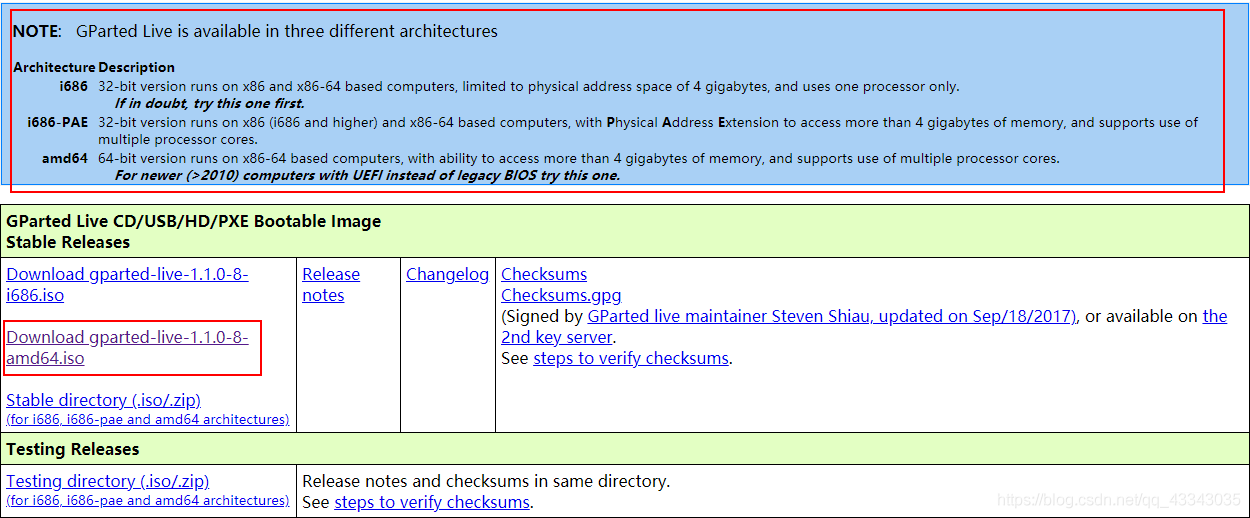Image resolution: width=1250 pixels, height=518 pixels.
Task: Download gparted-live-1.1.0-8-amd64.iso
Action: 127,348
